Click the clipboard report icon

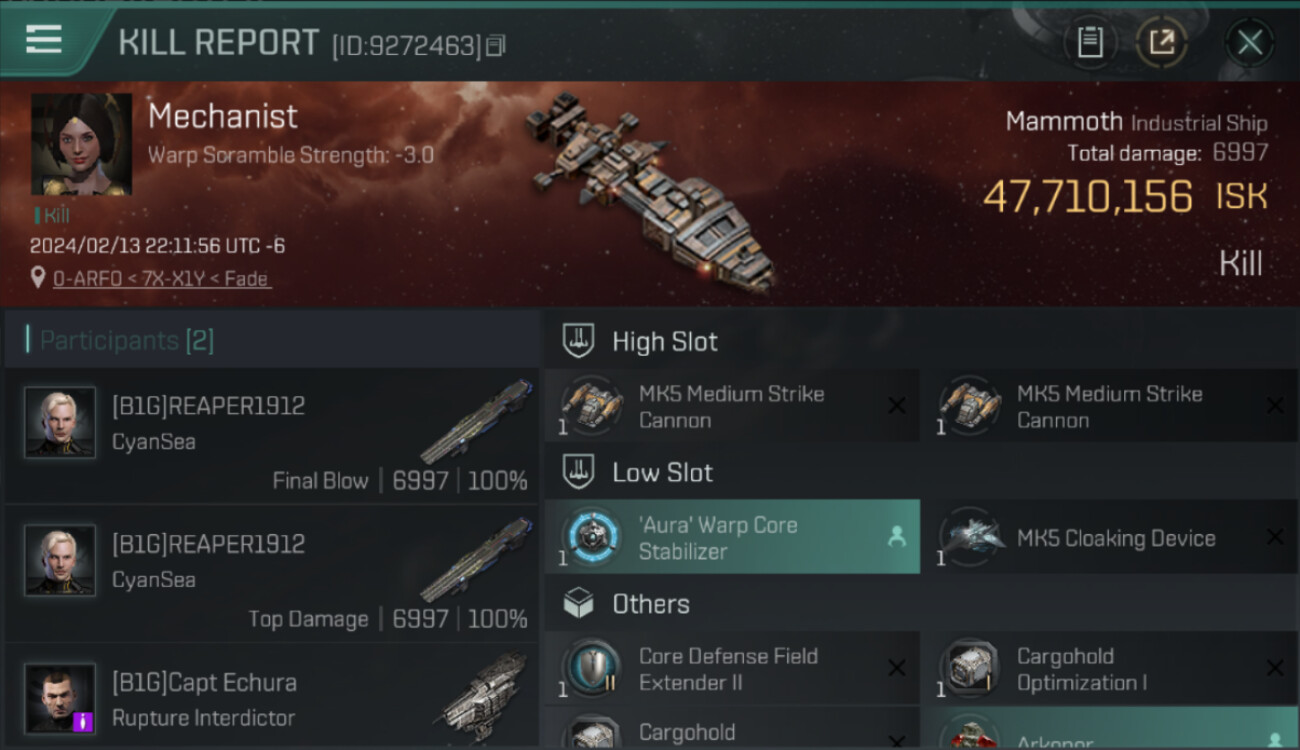coord(1090,42)
